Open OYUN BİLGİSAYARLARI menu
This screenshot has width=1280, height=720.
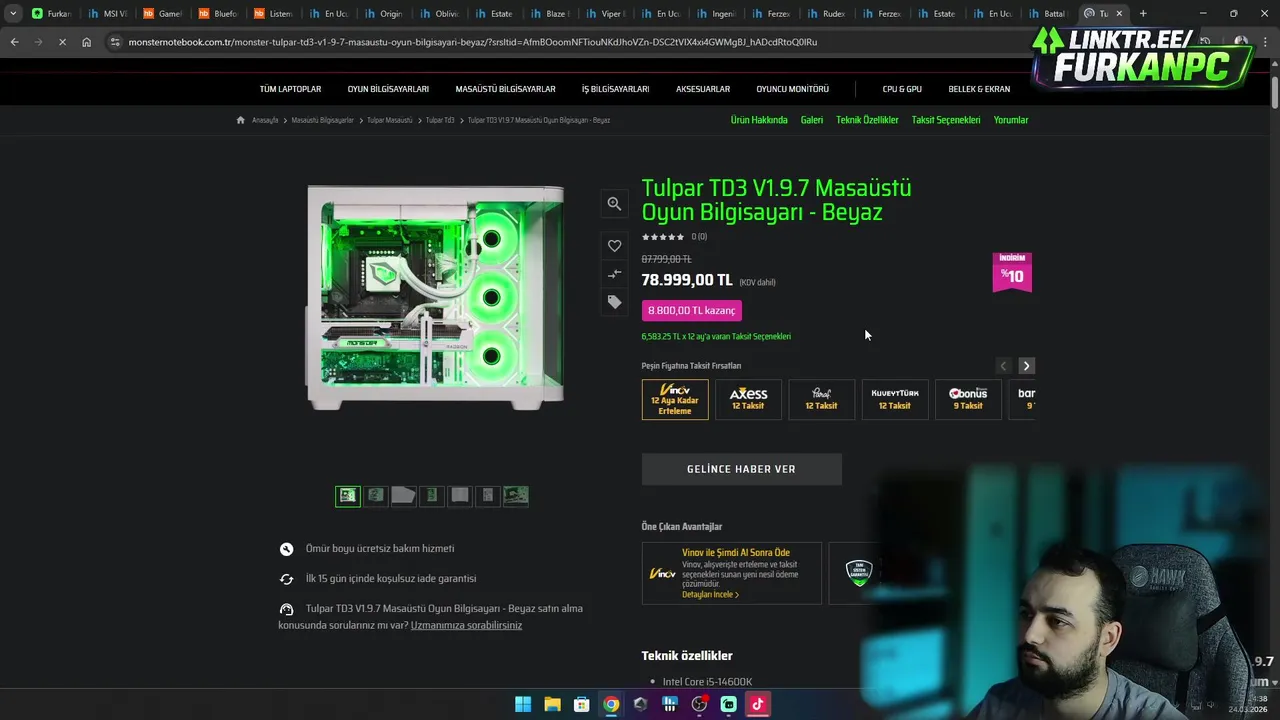[388, 89]
